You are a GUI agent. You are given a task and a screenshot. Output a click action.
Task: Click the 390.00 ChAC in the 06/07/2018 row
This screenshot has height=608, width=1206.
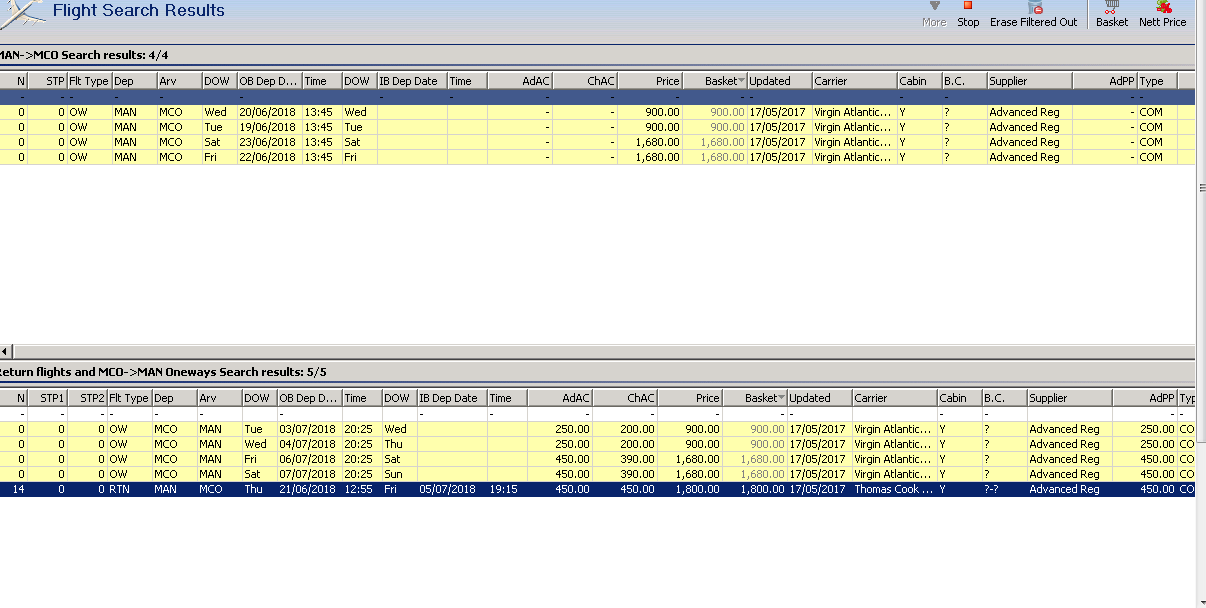[625, 459]
